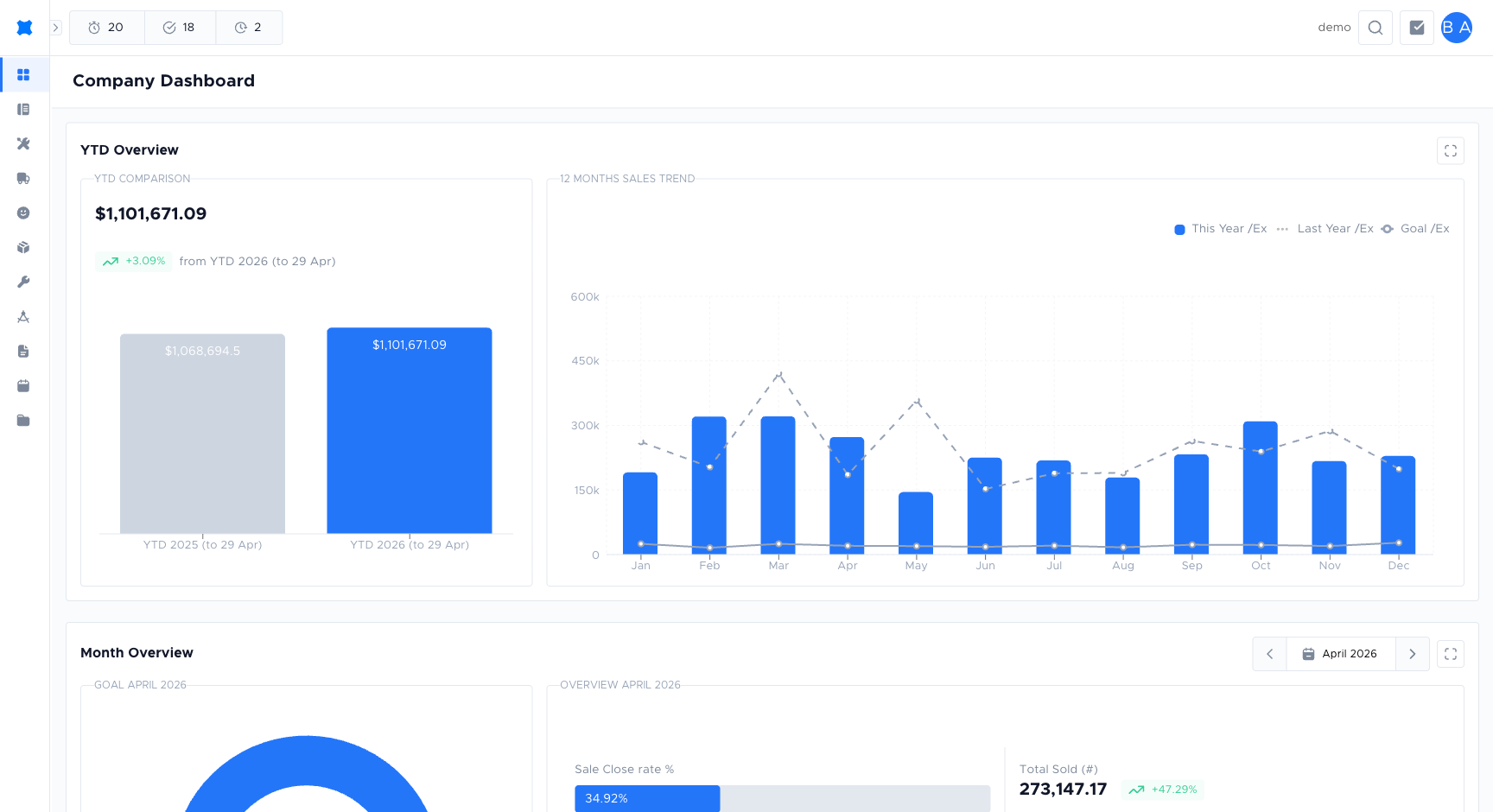This screenshot has width=1493, height=812.
Task: Open the crossed tools icon in sidebar
Action: click(x=23, y=144)
